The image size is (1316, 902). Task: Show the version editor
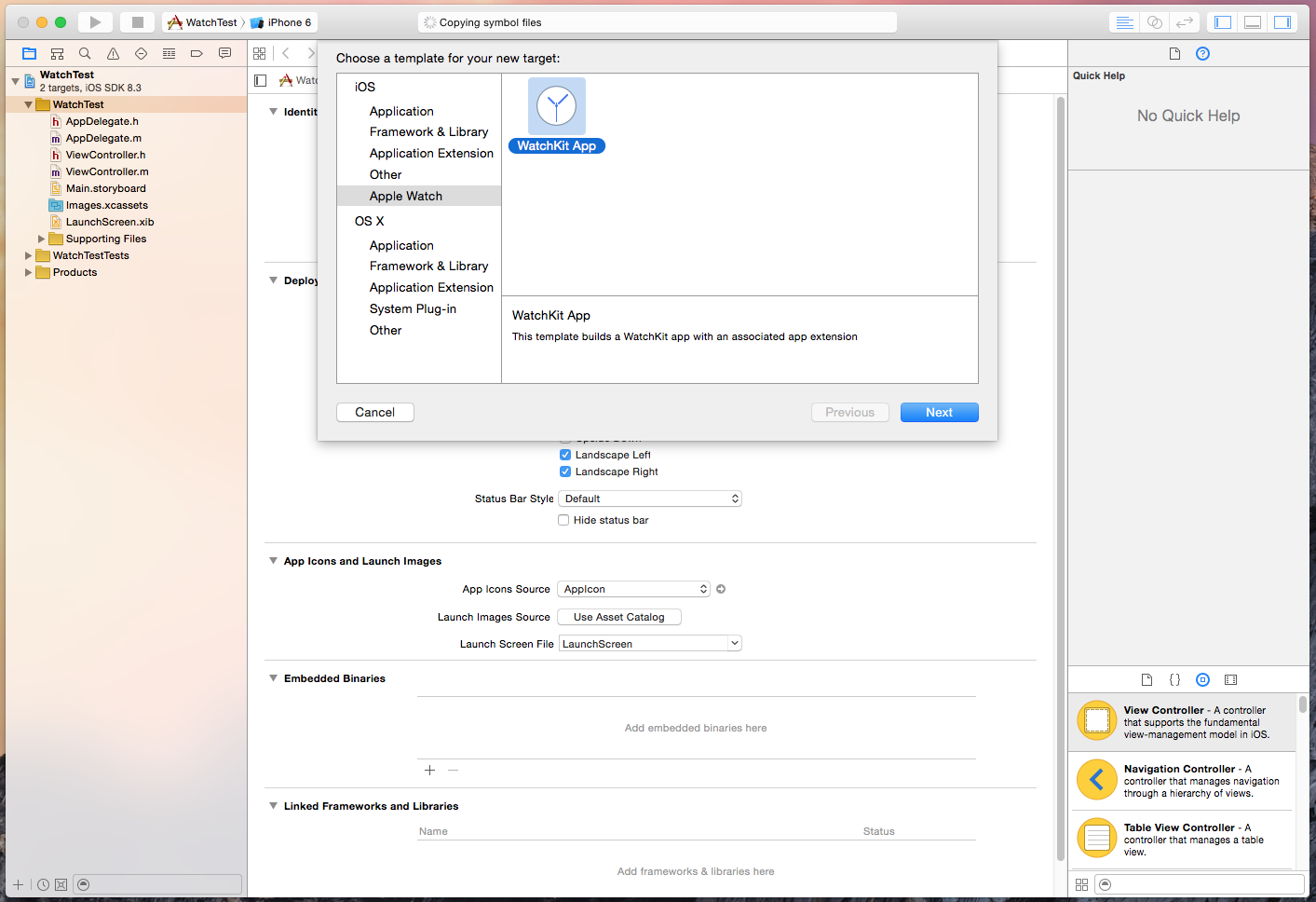click(x=1185, y=22)
